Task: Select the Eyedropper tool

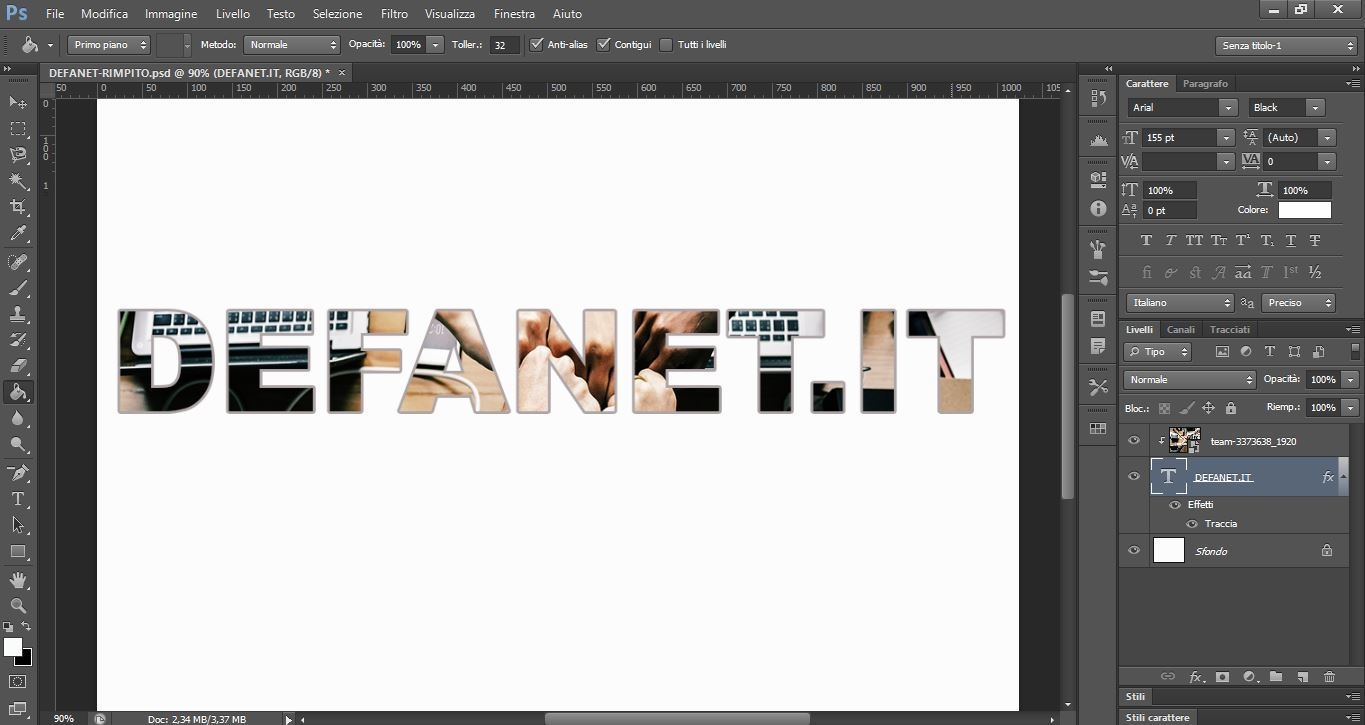Action: [18, 234]
